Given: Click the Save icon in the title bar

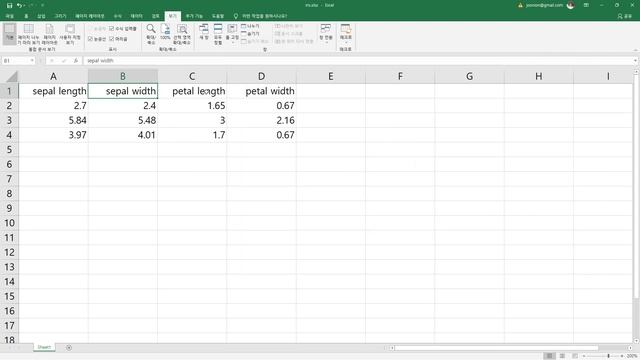Looking at the screenshot, I should tap(9, 5).
